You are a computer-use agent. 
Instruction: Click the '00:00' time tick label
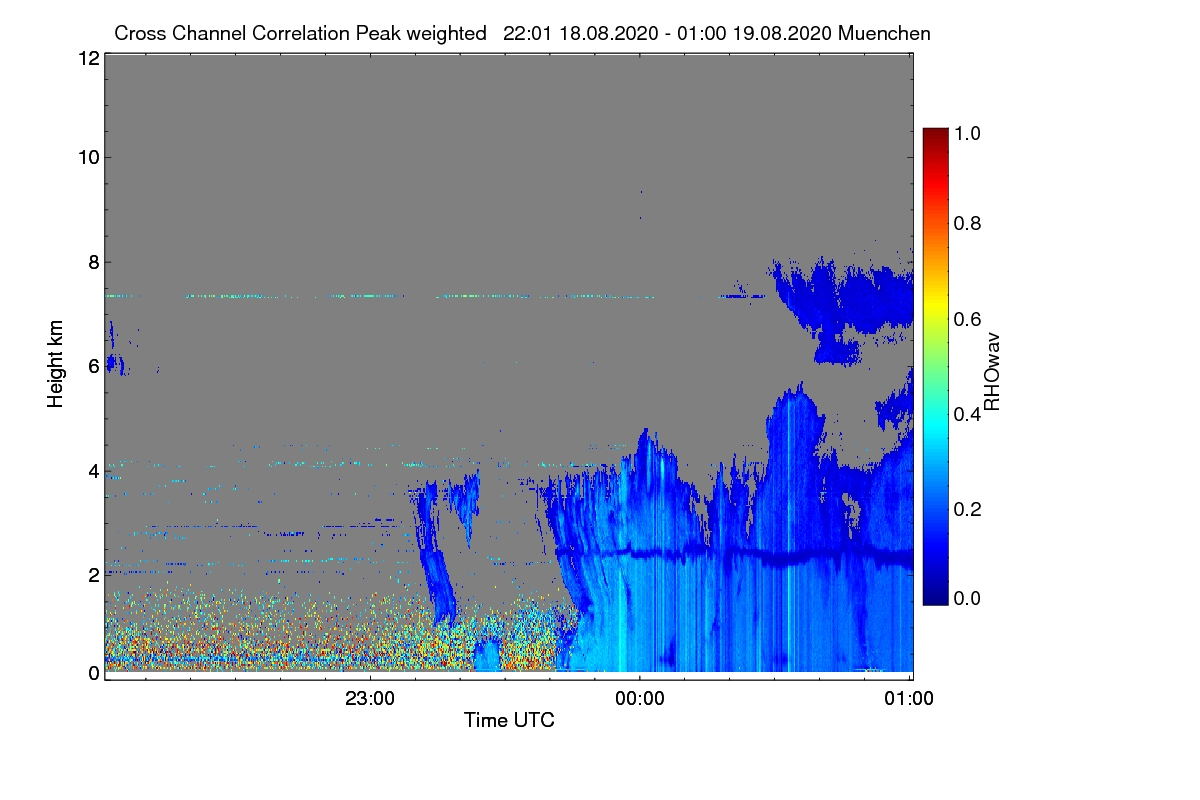click(640, 699)
